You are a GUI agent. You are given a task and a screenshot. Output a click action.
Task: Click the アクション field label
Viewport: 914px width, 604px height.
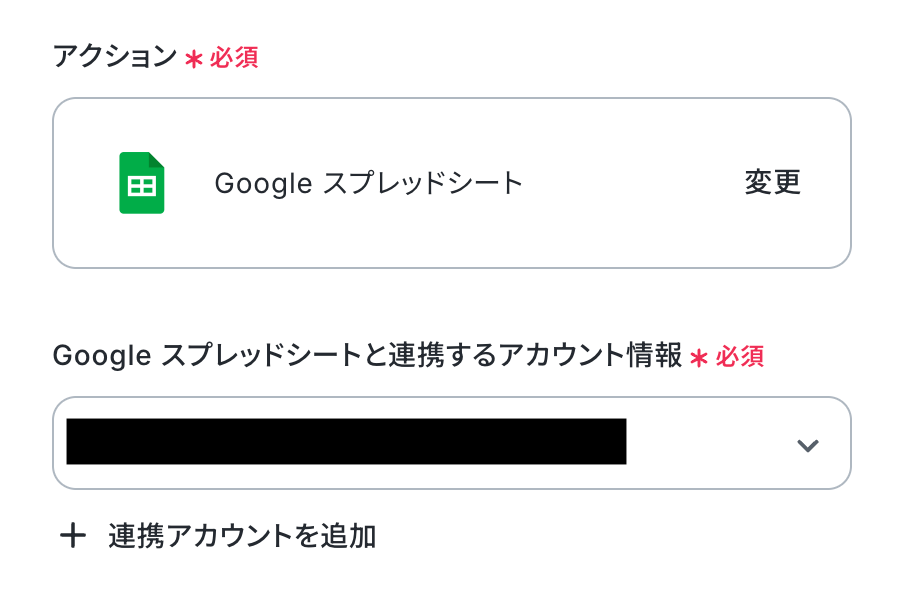pos(114,57)
